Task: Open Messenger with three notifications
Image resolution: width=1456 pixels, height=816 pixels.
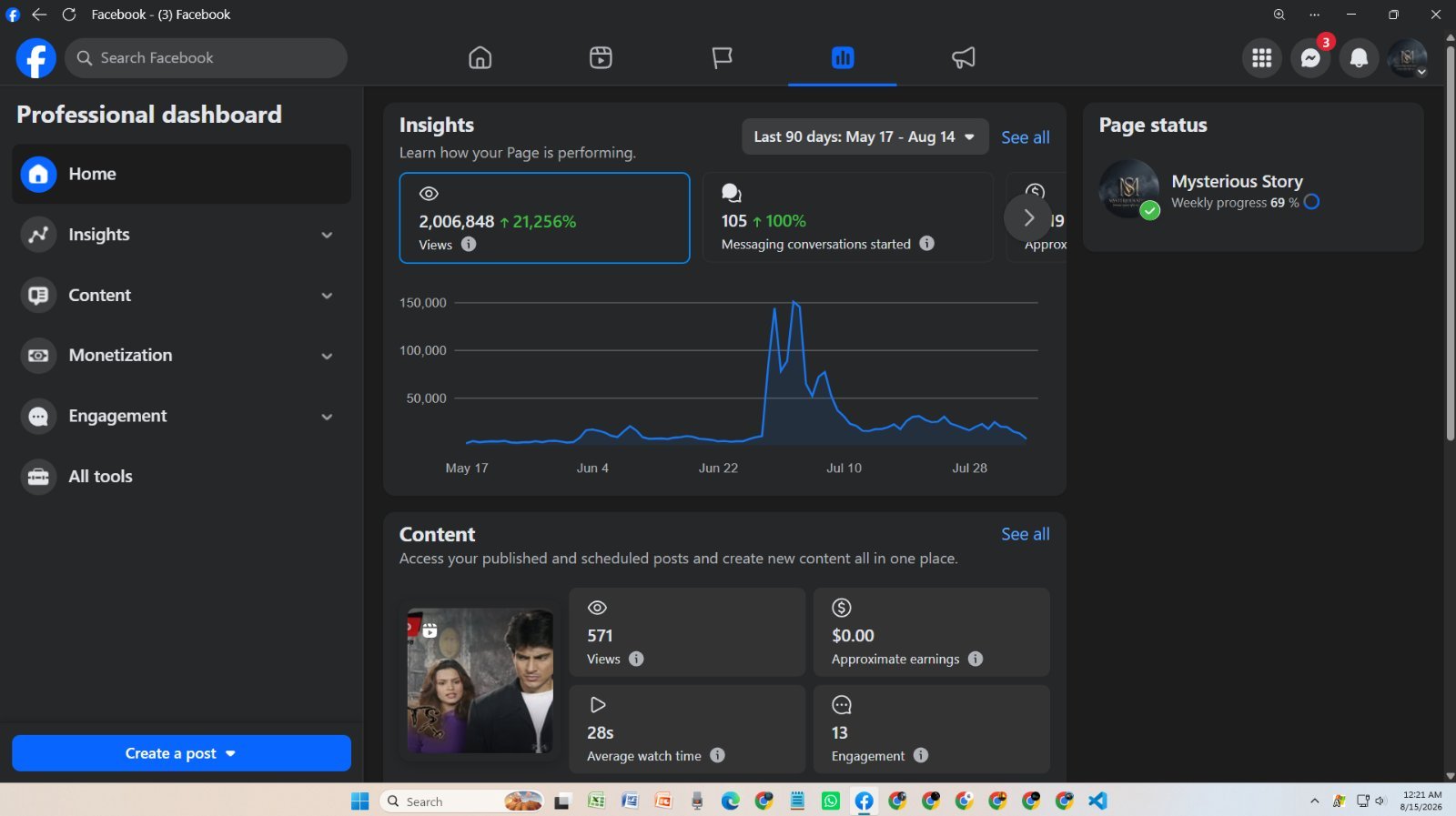Action: pyautogui.click(x=1310, y=58)
